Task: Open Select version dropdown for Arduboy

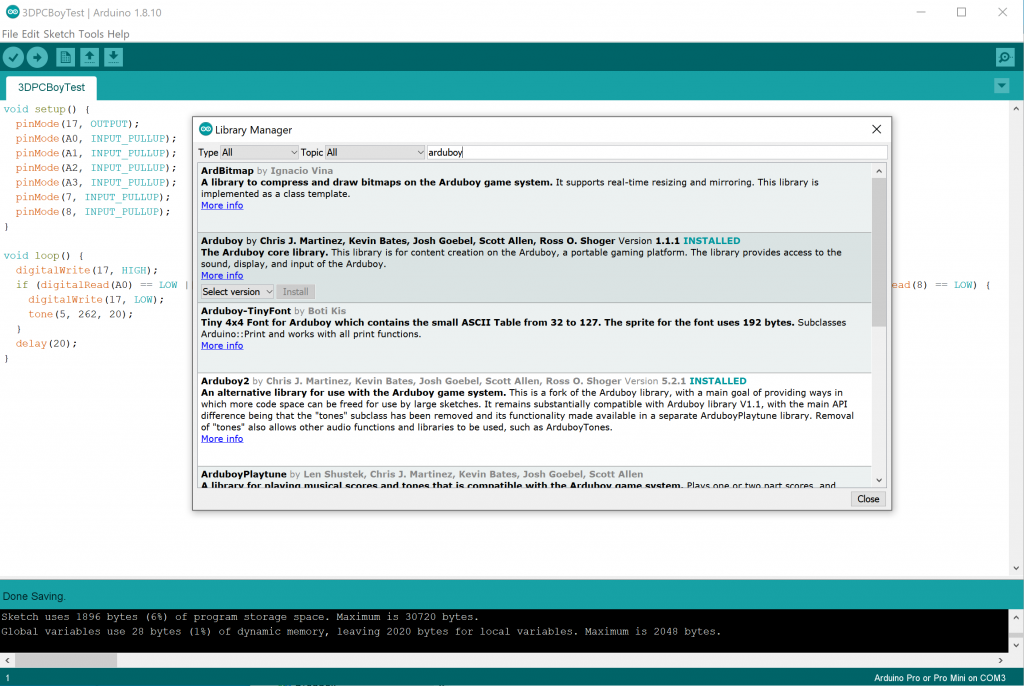Action: (237, 291)
